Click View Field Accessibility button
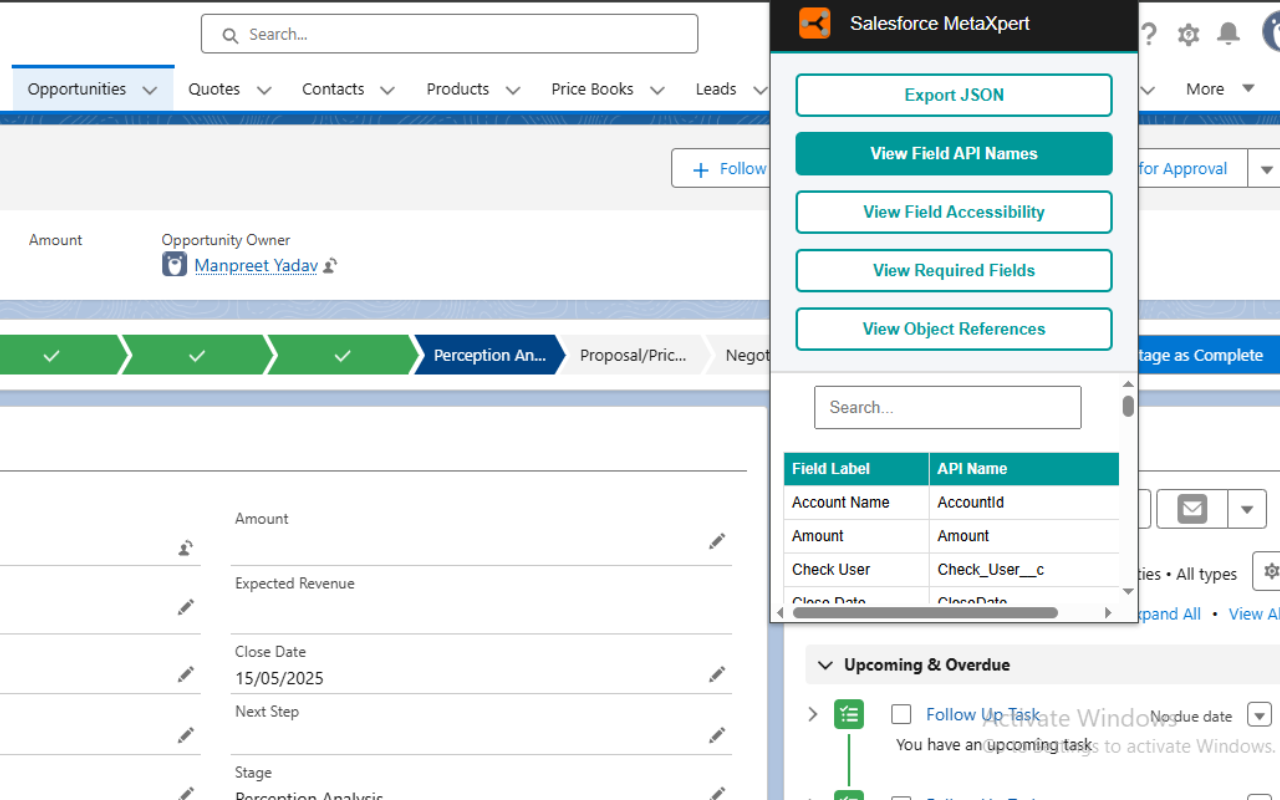This screenshot has height=800, width=1280. (954, 212)
